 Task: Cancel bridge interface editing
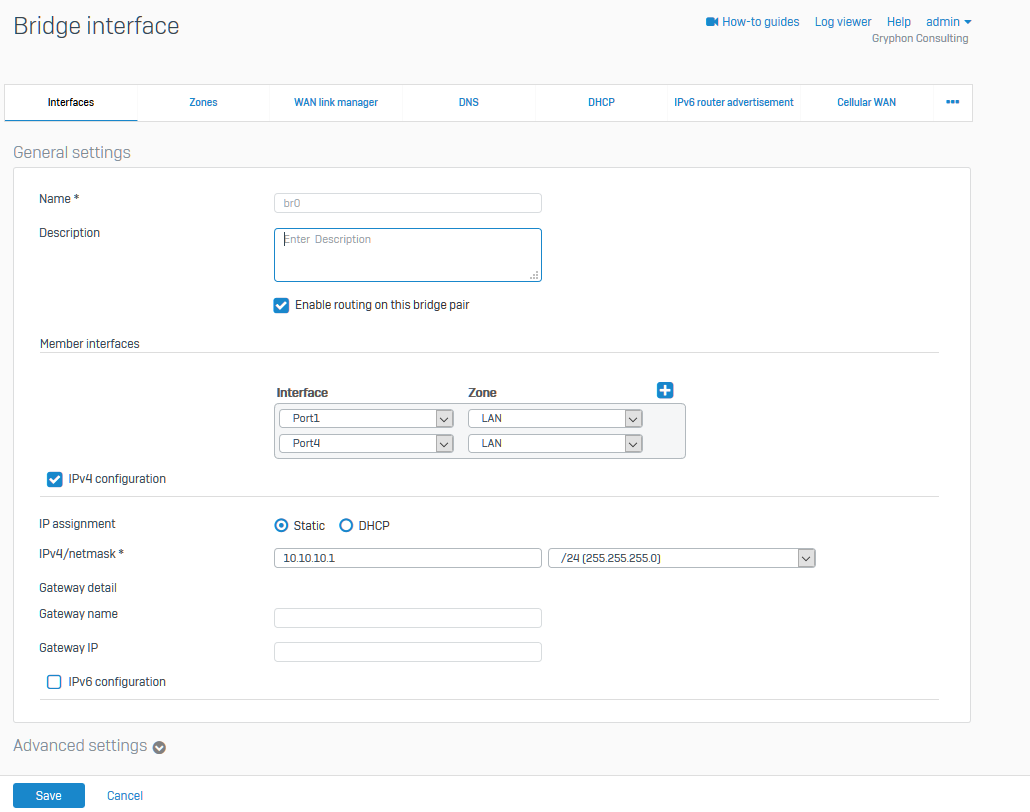click(x=125, y=796)
